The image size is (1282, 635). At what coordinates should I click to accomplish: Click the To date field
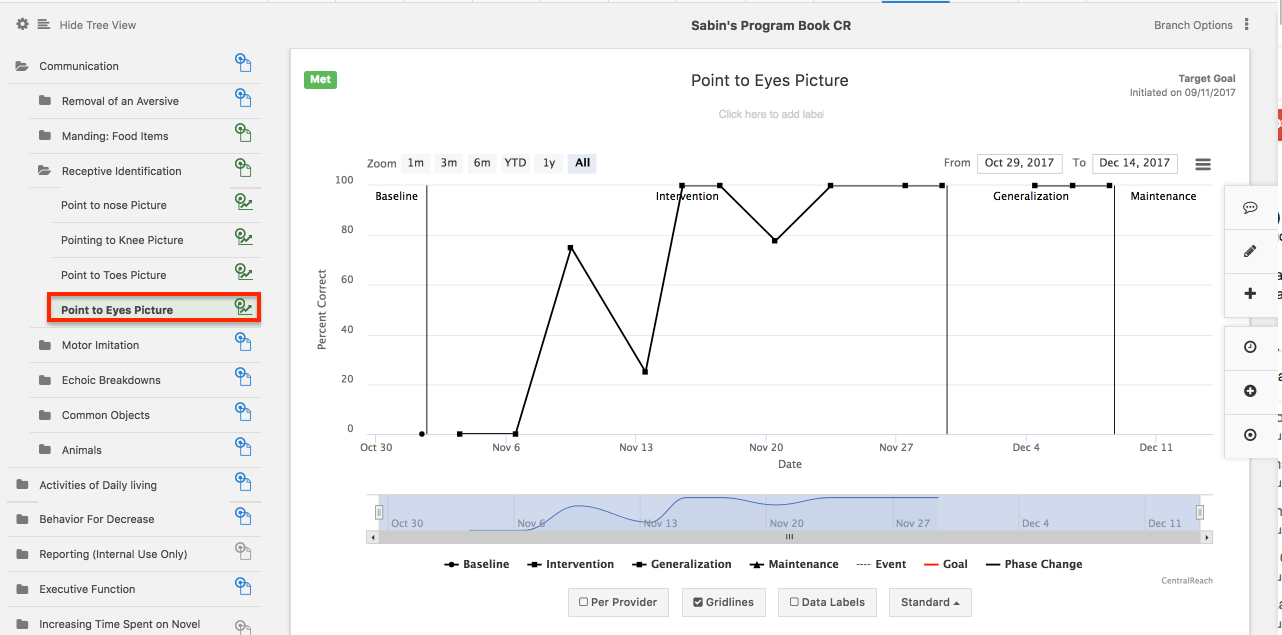pyautogui.click(x=1135, y=163)
